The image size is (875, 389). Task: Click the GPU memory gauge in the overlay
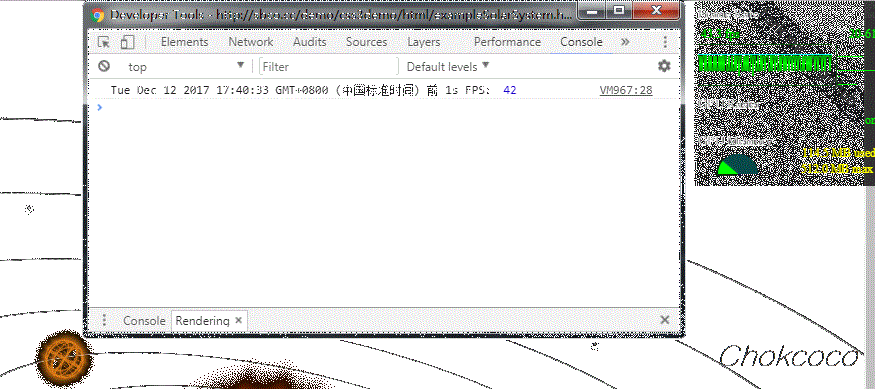click(737, 164)
